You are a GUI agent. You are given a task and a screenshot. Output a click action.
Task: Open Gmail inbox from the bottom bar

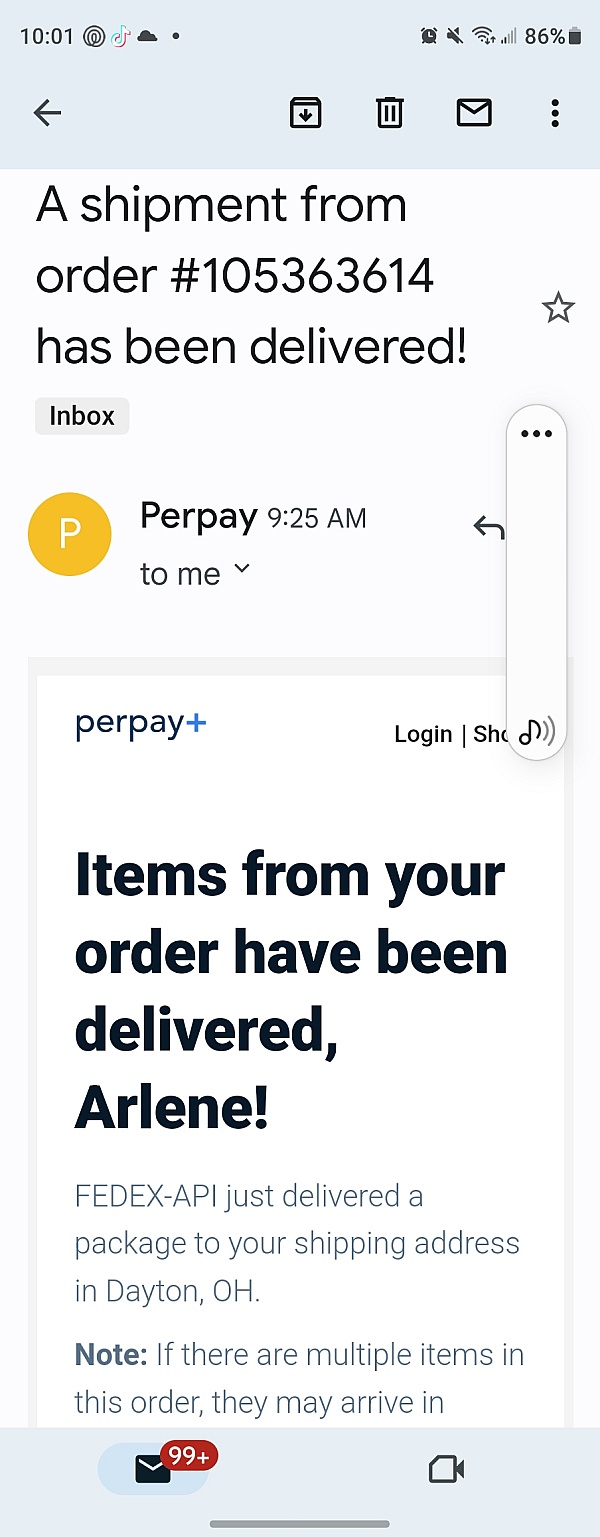(x=150, y=1469)
